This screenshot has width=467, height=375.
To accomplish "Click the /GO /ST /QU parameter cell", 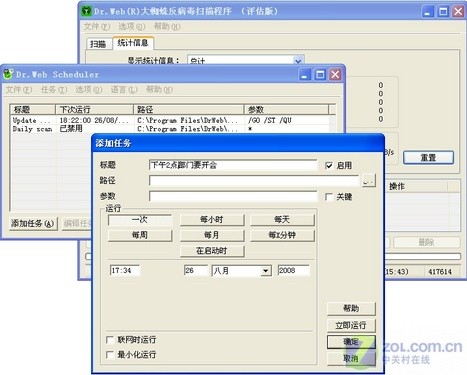I will tap(270, 120).
